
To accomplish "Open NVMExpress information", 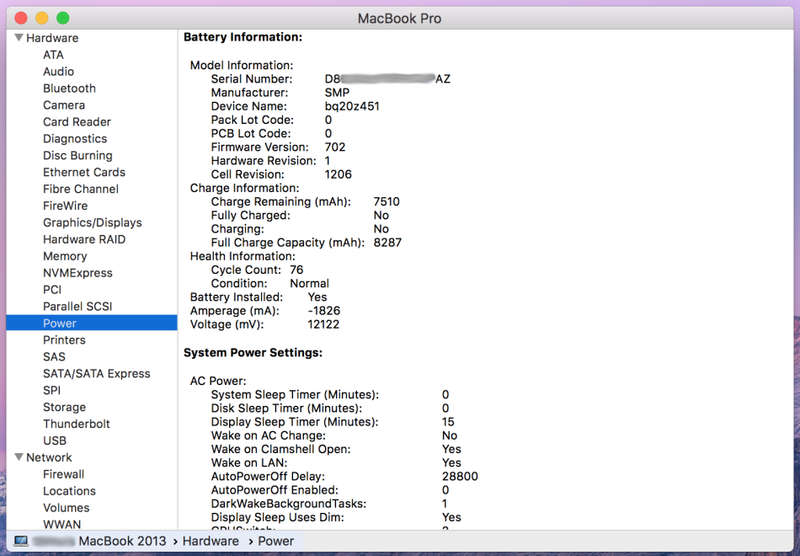I will click(x=78, y=273).
